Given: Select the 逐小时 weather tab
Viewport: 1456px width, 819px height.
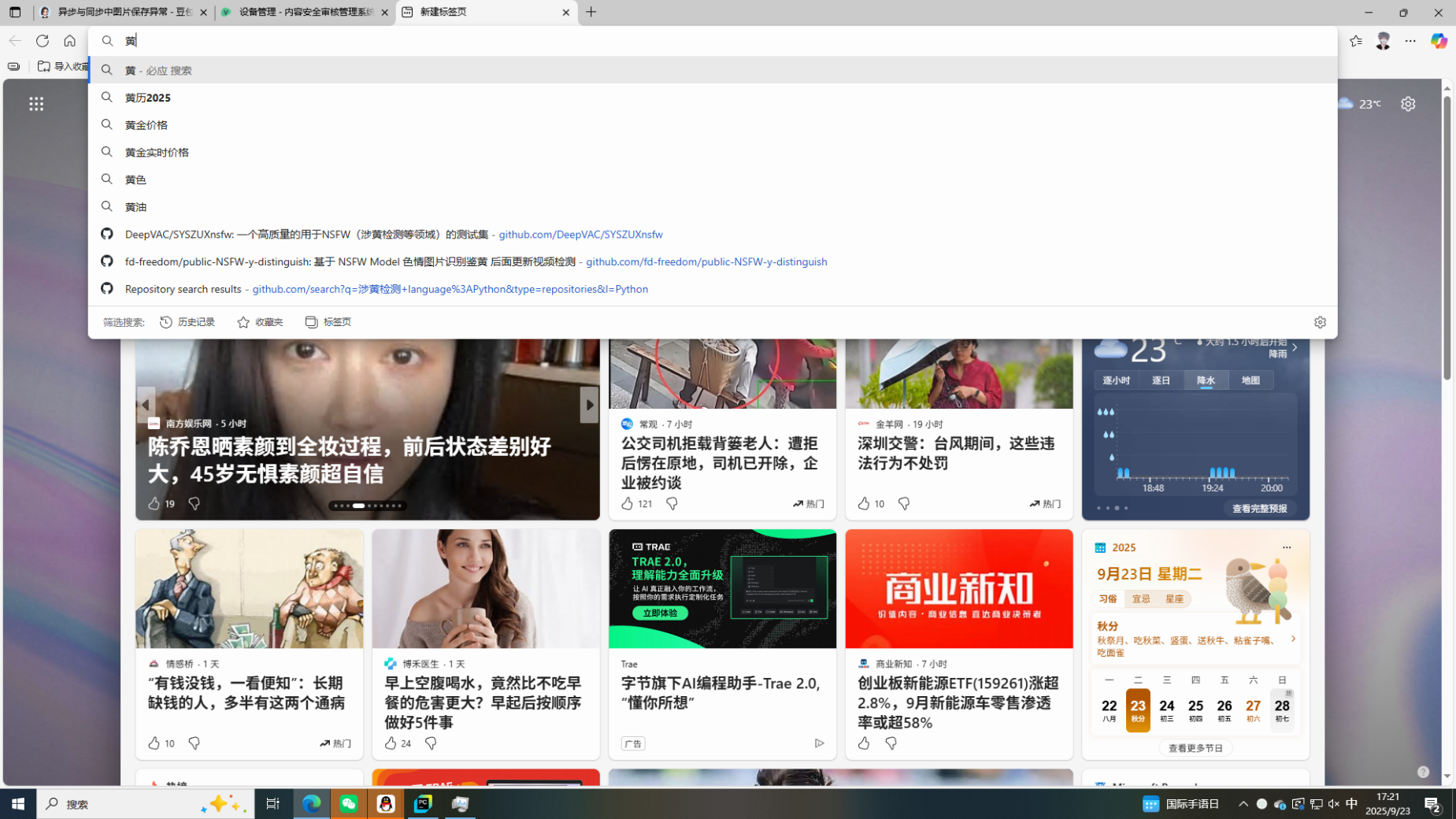Looking at the screenshot, I should point(1116,380).
